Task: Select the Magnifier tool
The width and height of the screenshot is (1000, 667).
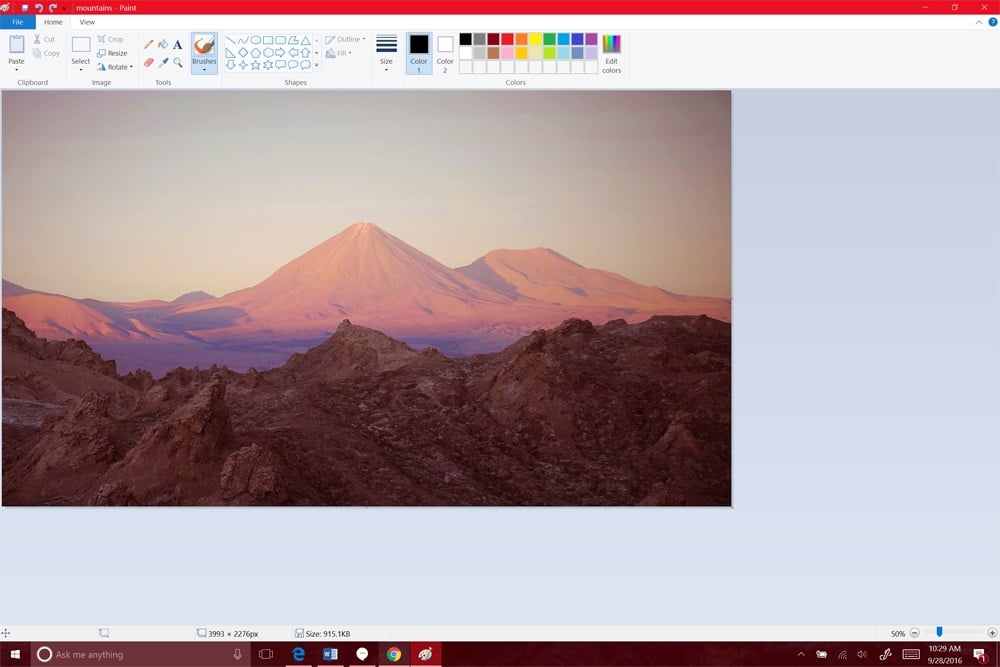Action: coord(177,63)
